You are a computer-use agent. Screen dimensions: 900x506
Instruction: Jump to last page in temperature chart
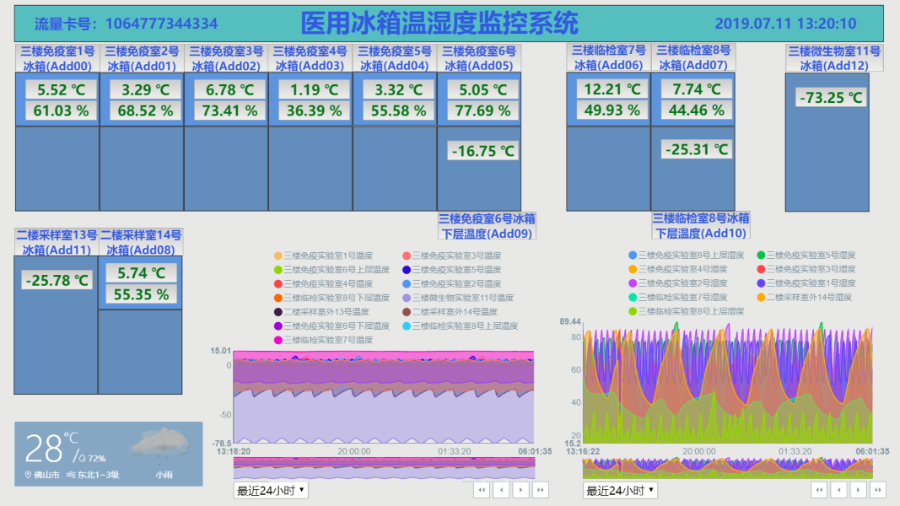pos(540,490)
